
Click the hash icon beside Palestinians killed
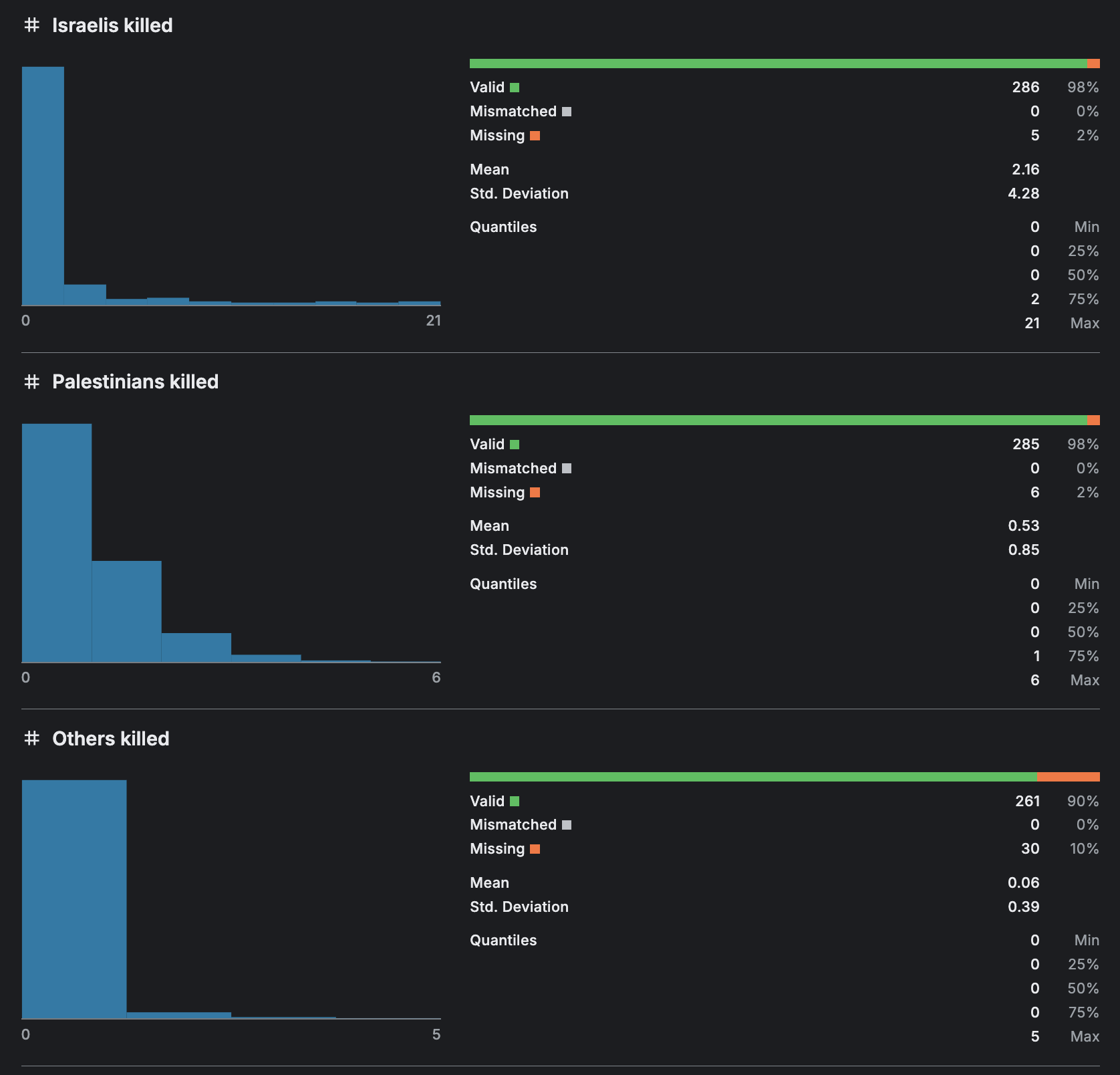(31, 382)
